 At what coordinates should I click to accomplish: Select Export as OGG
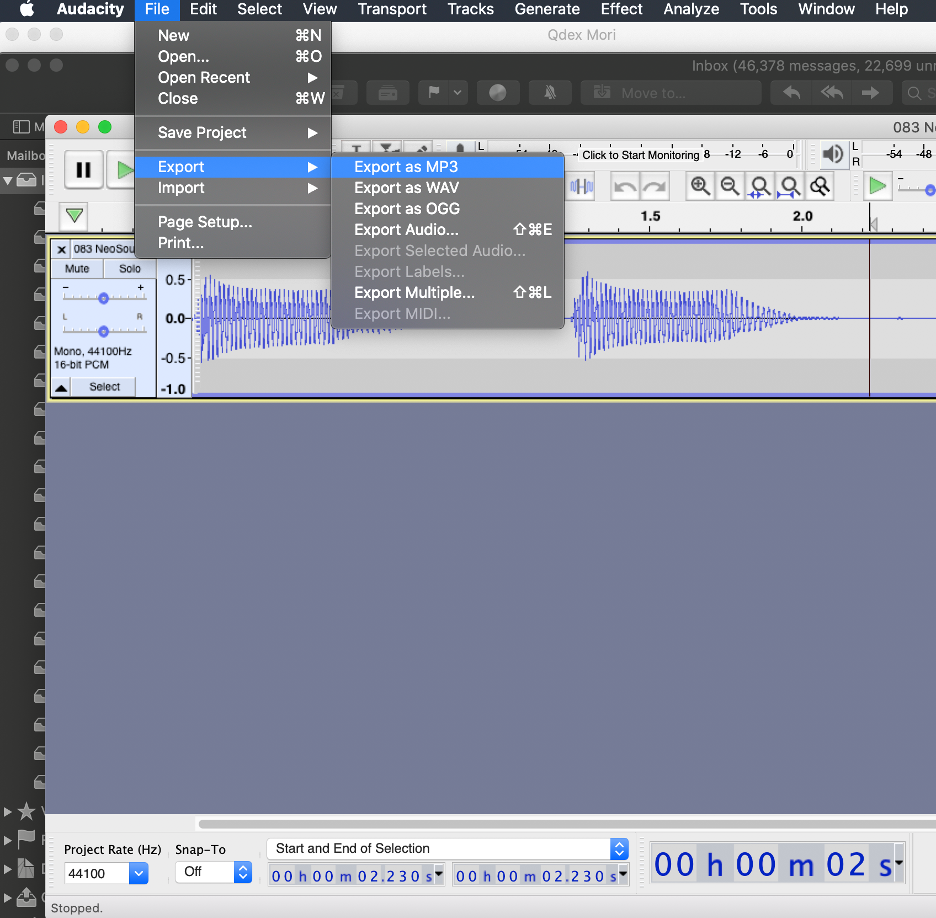tap(448, 209)
